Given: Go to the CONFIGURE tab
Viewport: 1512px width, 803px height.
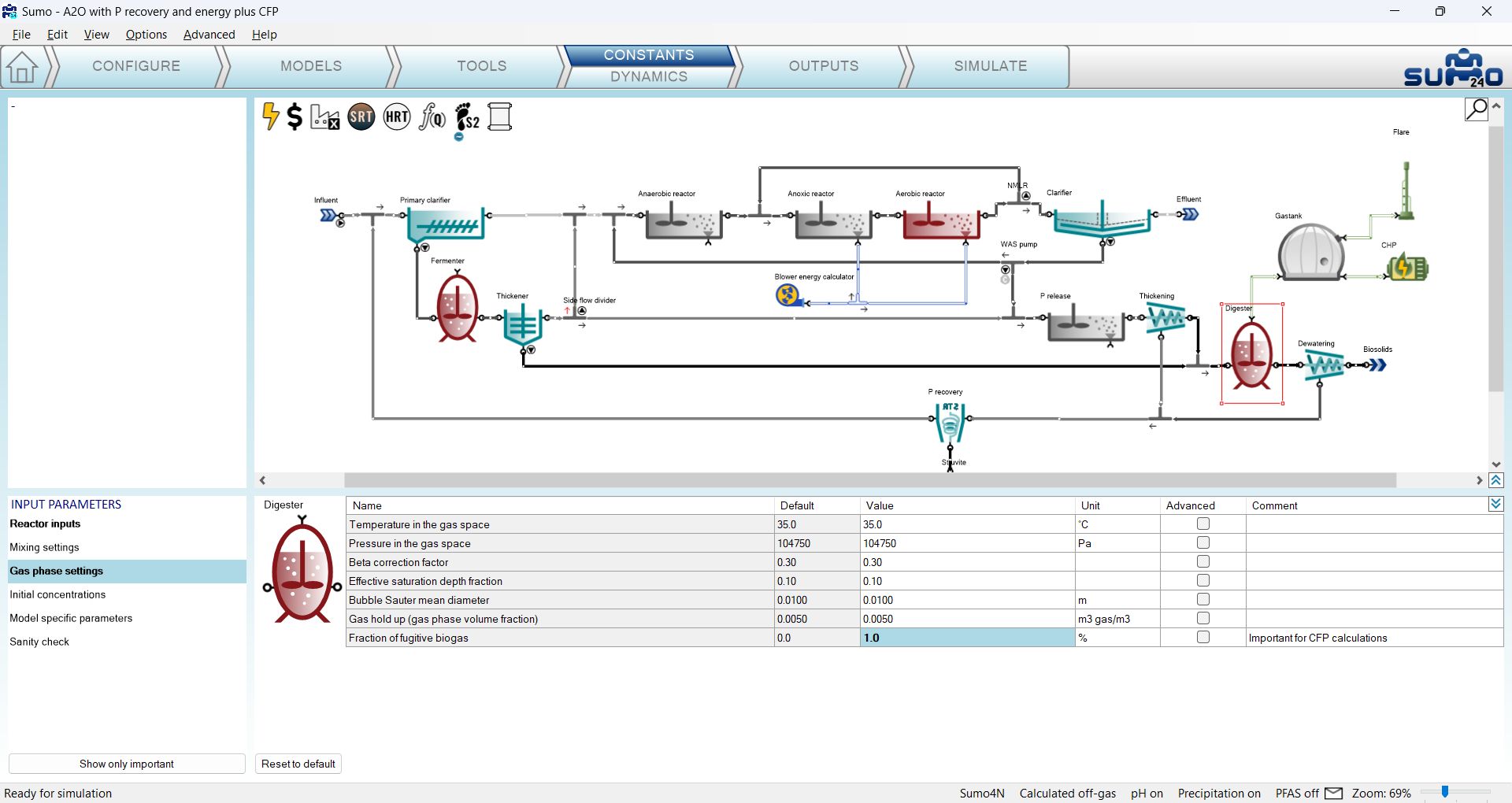Looking at the screenshot, I should click(136, 66).
